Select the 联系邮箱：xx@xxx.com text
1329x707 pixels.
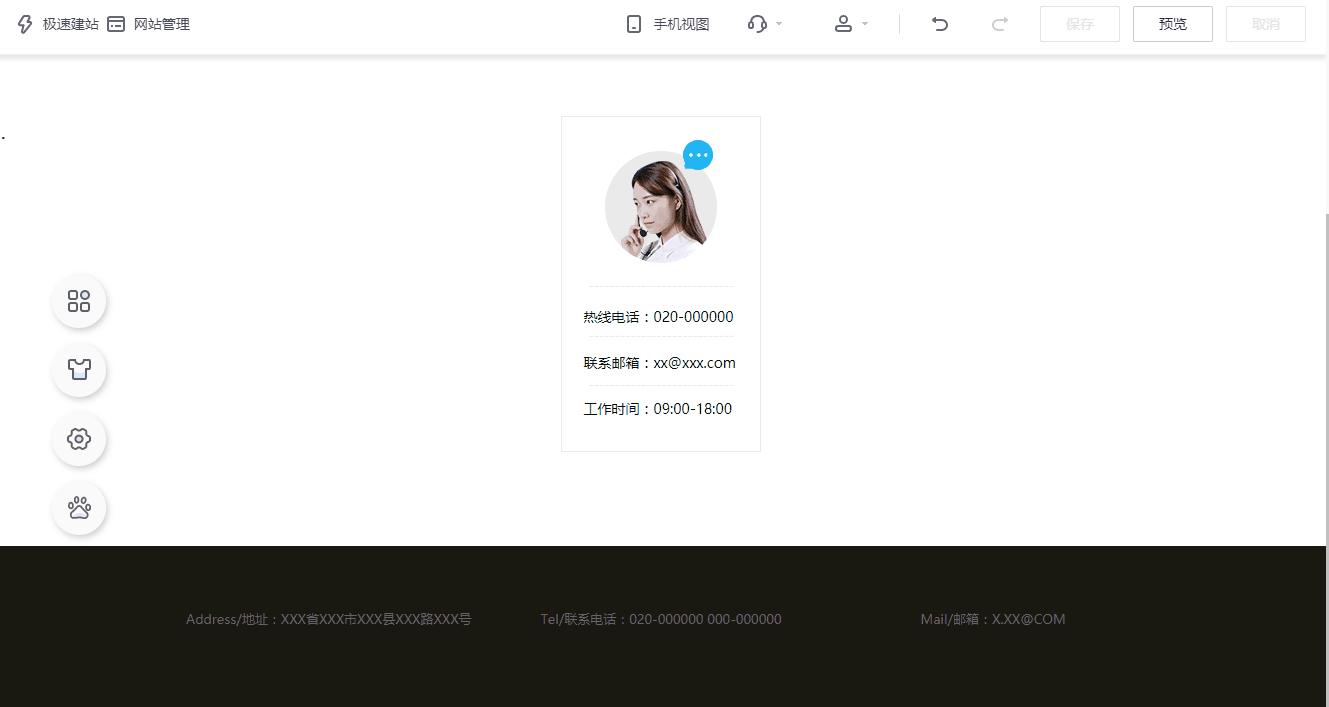click(660, 363)
